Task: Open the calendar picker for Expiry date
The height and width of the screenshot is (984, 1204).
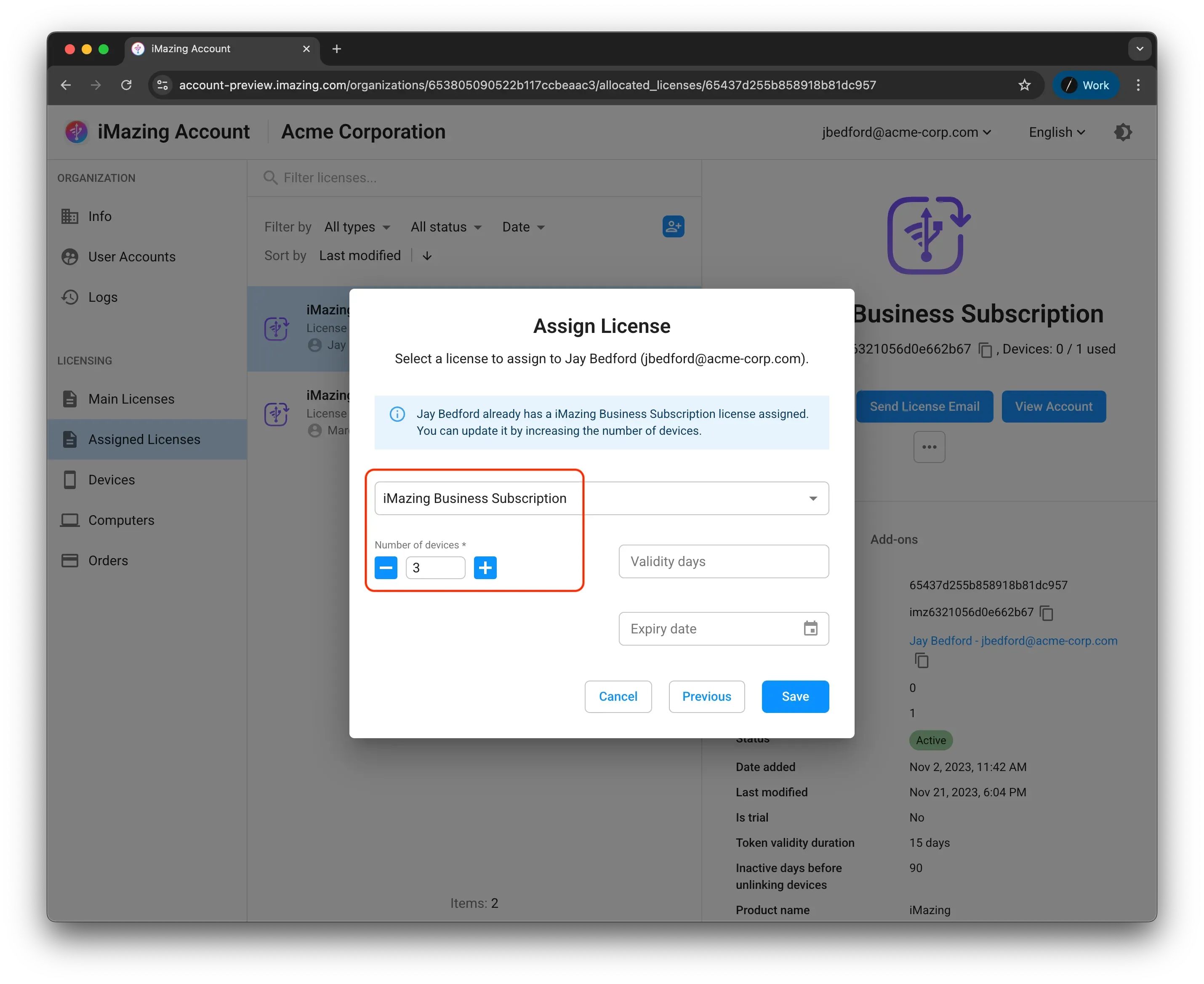Action: click(811, 629)
